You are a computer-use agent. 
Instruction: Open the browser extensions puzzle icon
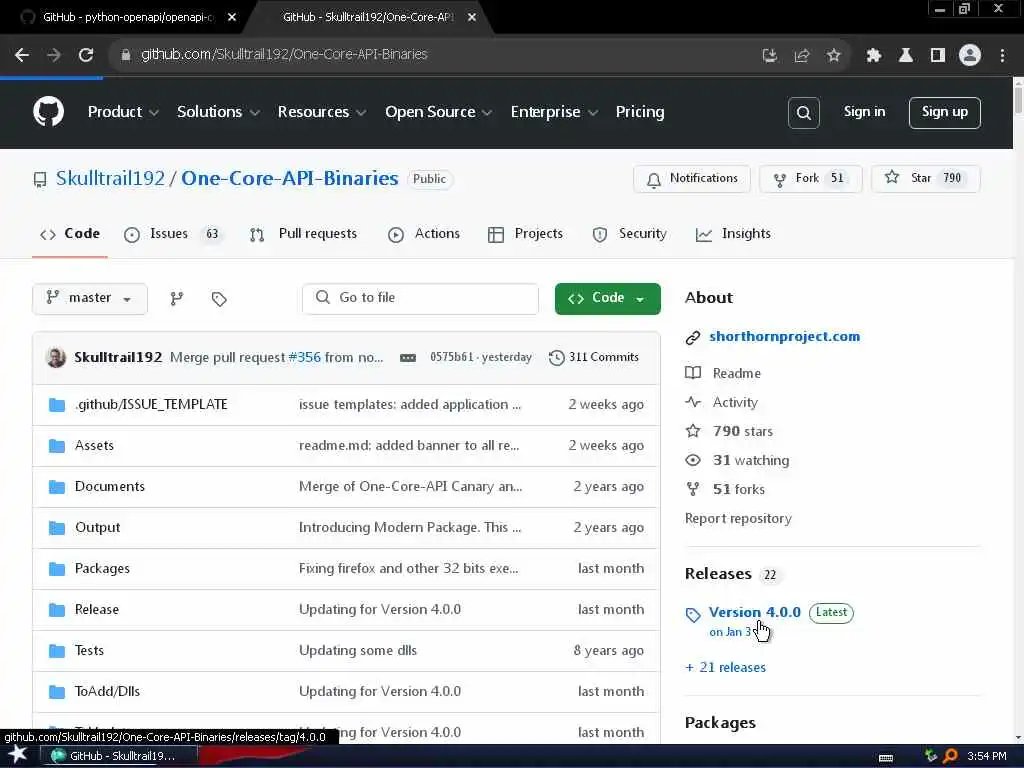click(874, 56)
